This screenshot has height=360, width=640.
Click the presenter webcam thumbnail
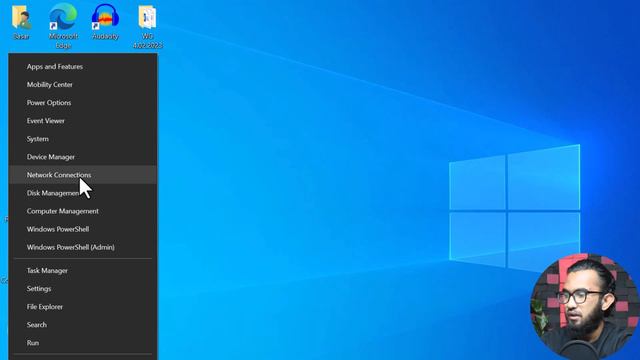coord(584,307)
